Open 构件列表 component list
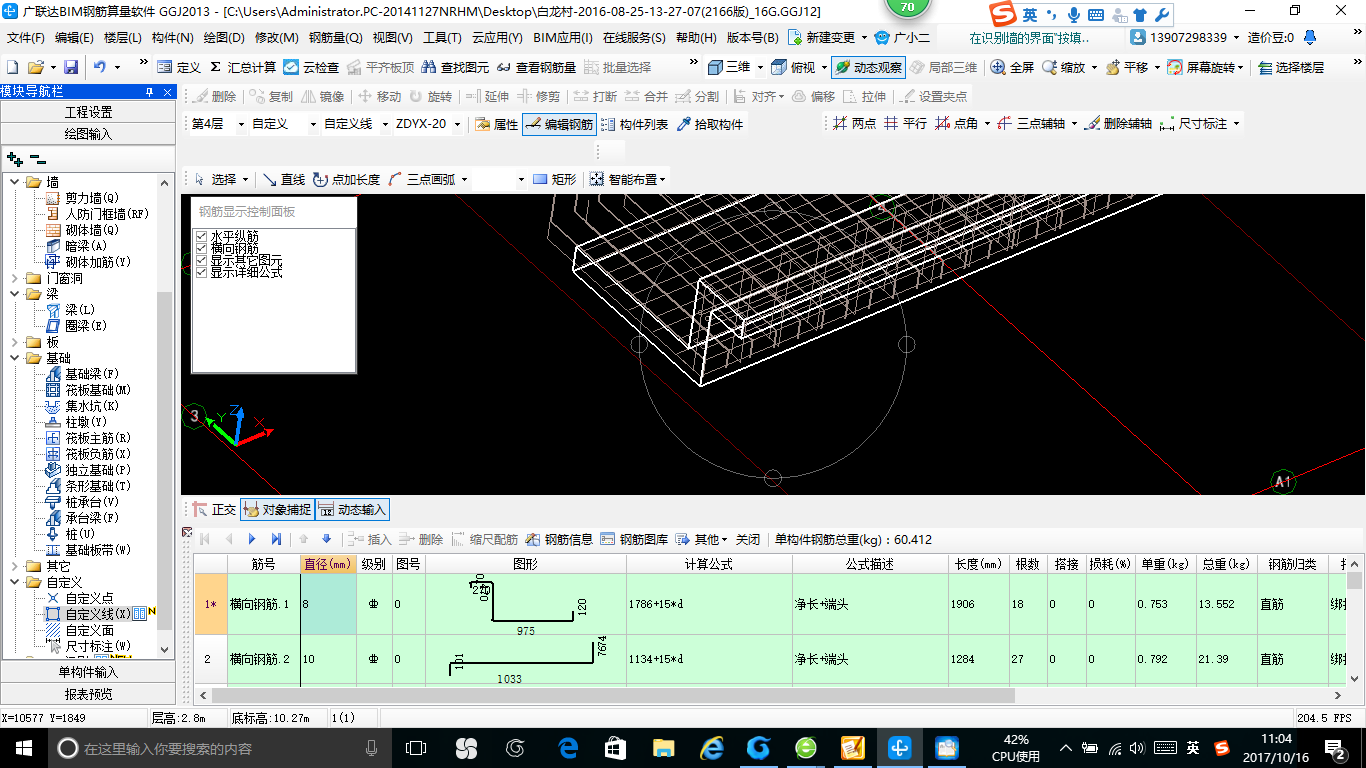This screenshot has width=1366, height=768. pyautogui.click(x=634, y=124)
